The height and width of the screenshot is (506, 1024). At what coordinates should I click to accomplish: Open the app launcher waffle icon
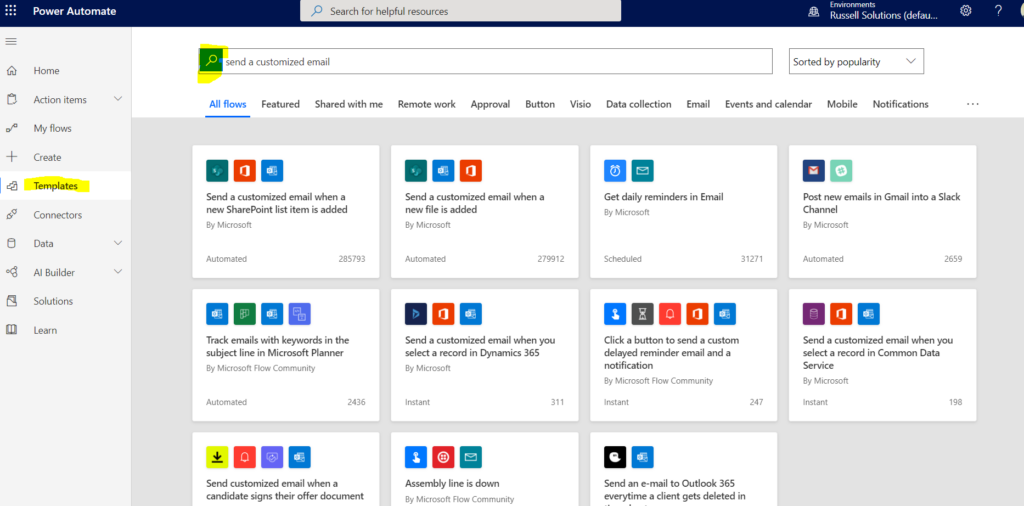pos(11,10)
